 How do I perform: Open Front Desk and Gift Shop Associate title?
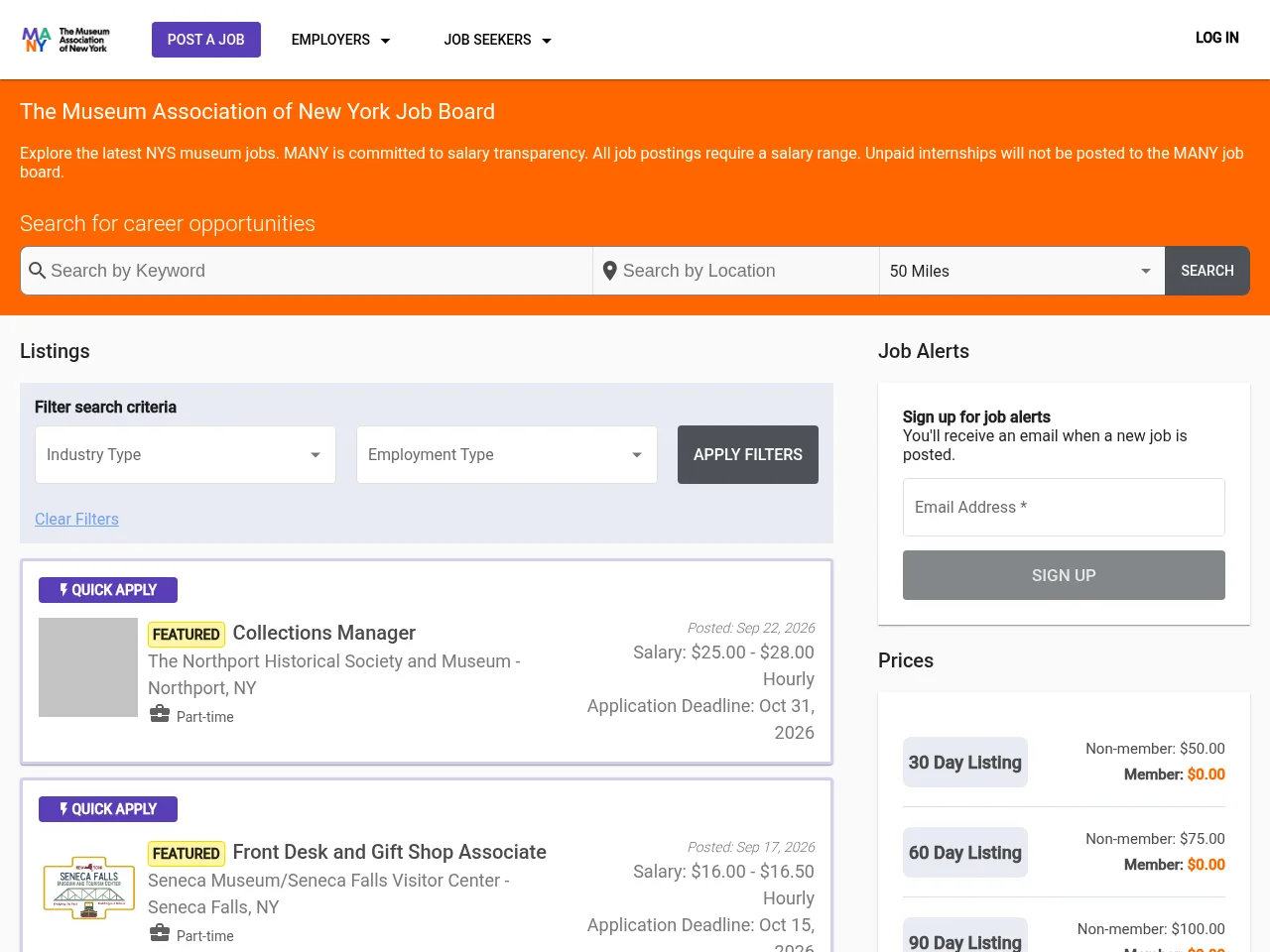[x=389, y=852]
